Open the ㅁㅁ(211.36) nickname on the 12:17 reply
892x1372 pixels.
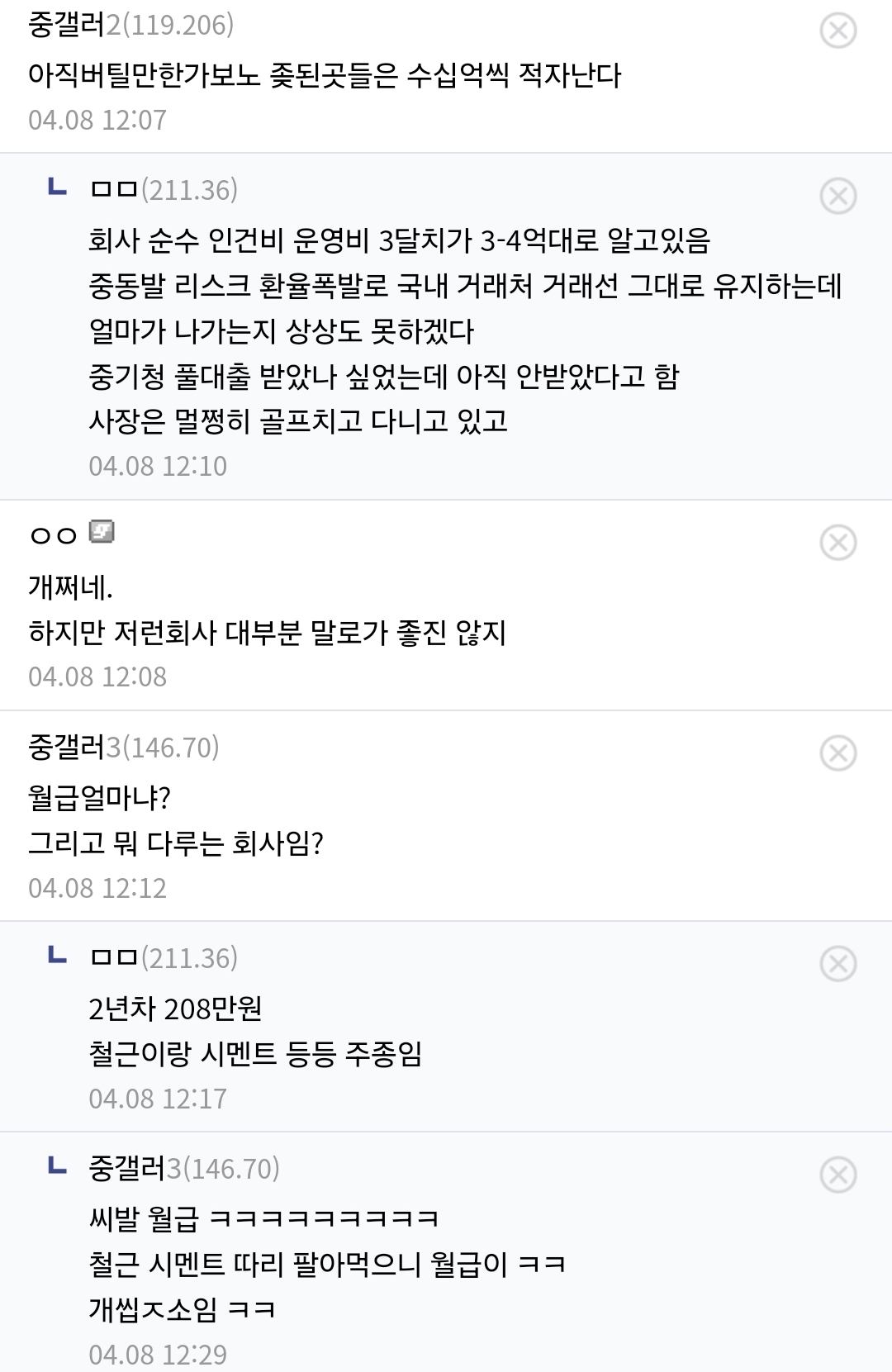click(164, 959)
